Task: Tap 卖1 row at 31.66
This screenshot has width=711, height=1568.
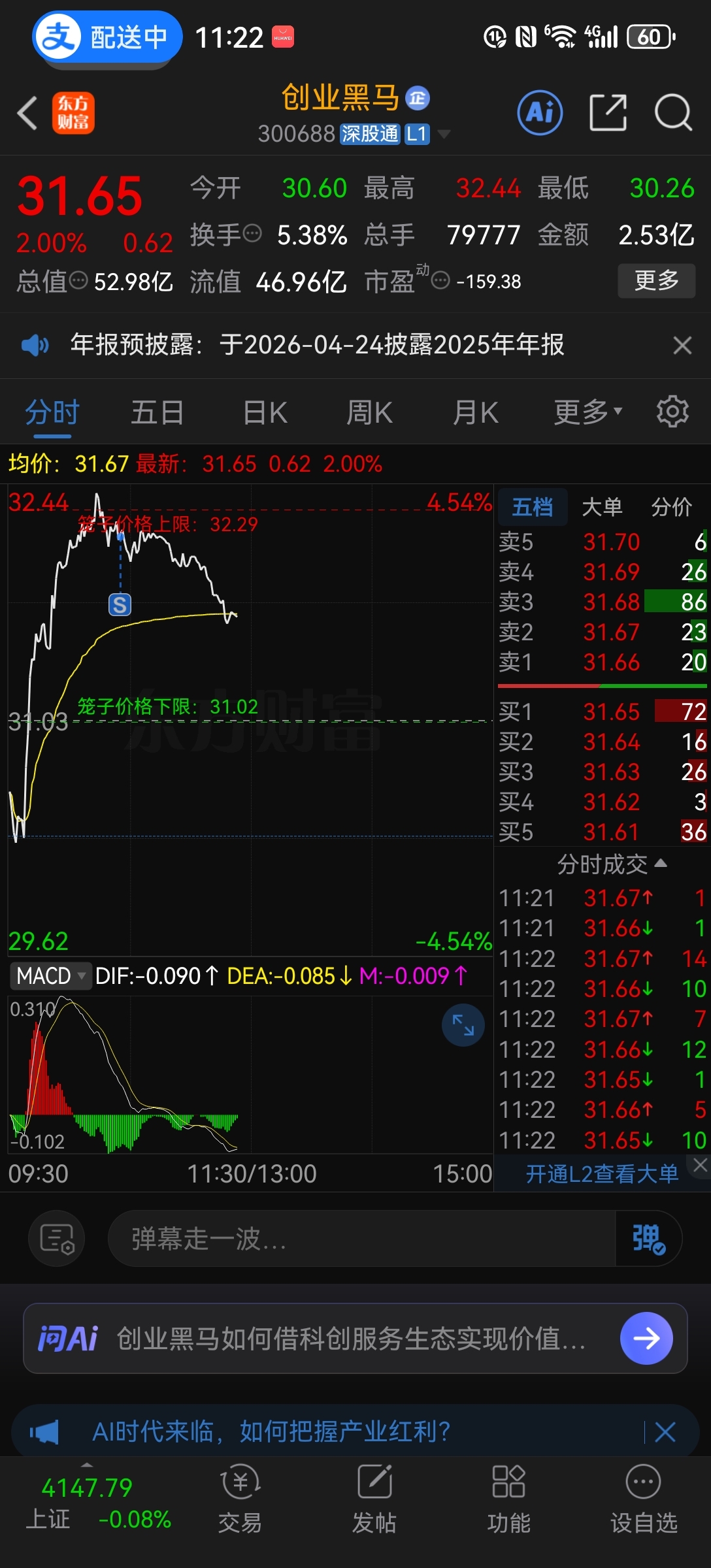Action: tap(603, 662)
